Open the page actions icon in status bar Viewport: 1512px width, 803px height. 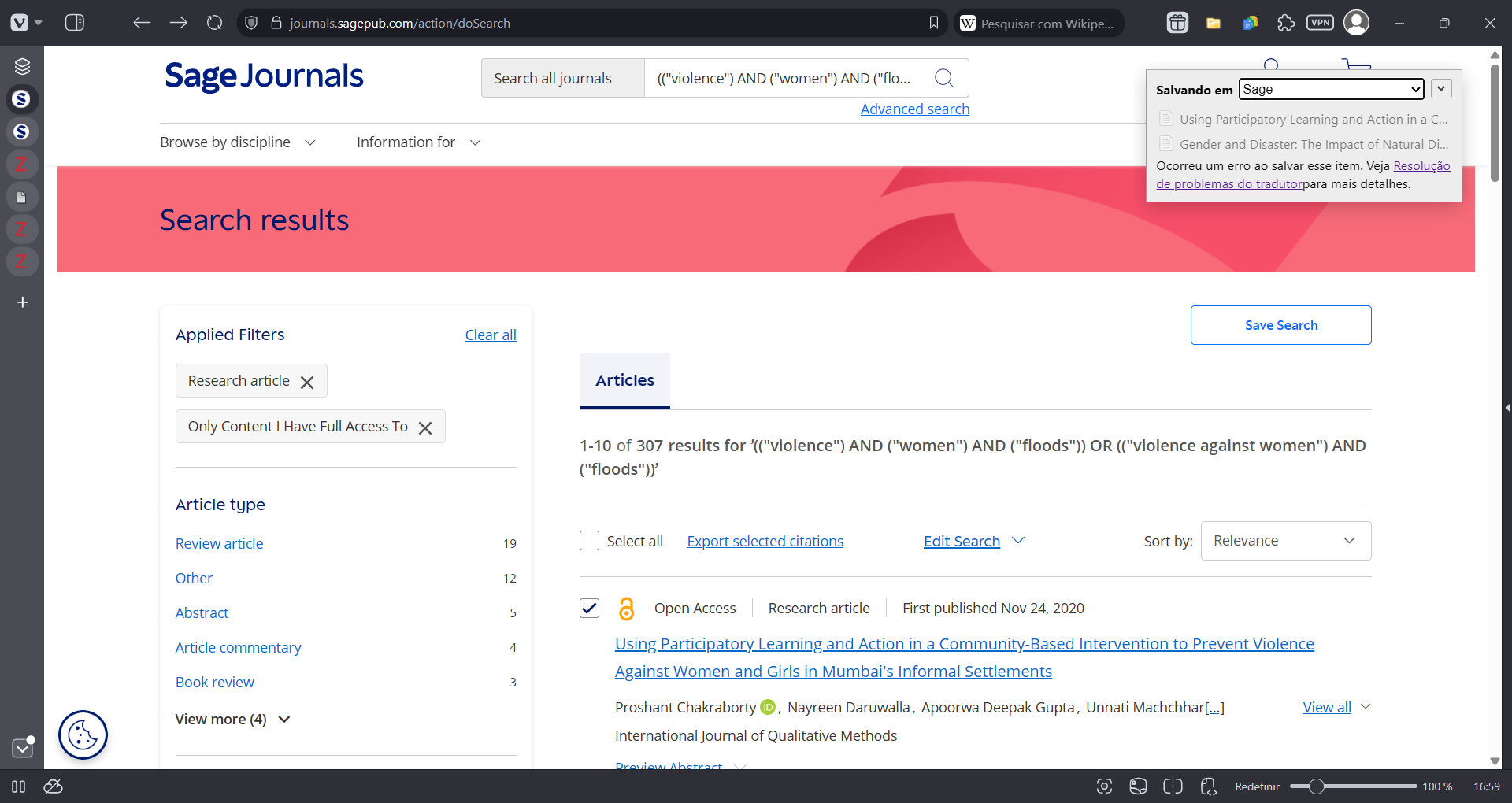pos(1208,786)
